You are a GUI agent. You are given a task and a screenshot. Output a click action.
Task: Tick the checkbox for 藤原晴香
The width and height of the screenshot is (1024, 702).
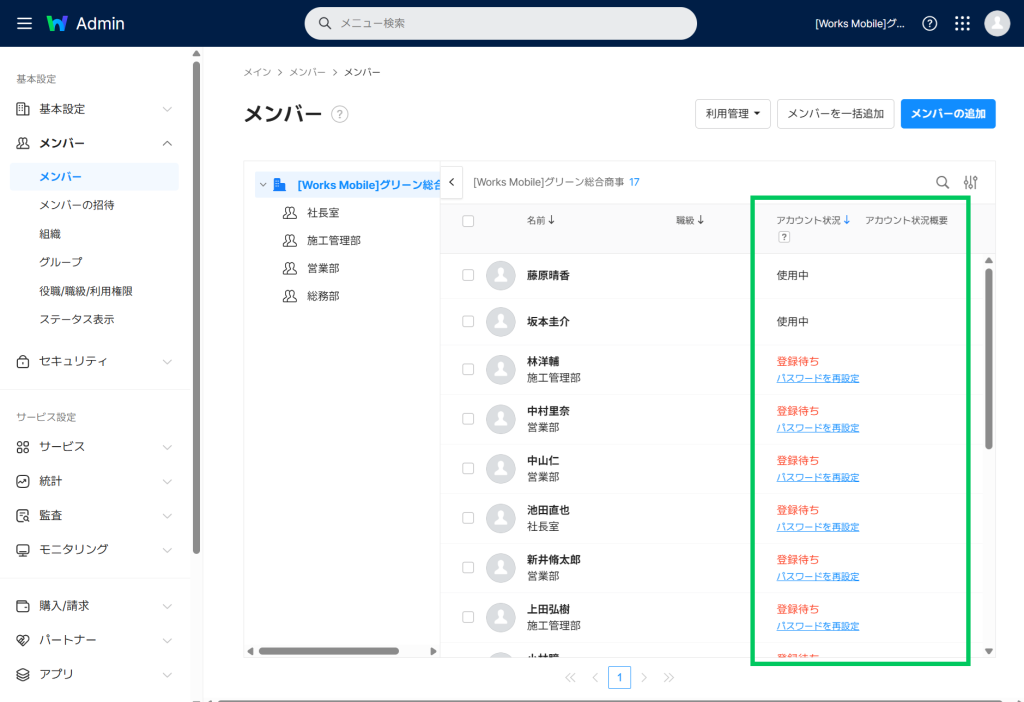pos(468,275)
